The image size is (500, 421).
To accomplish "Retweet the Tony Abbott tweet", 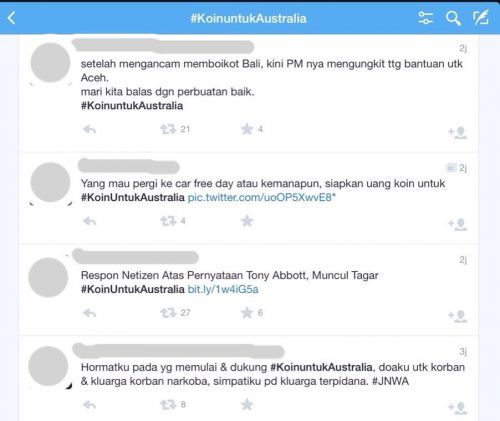I will (x=168, y=313).
